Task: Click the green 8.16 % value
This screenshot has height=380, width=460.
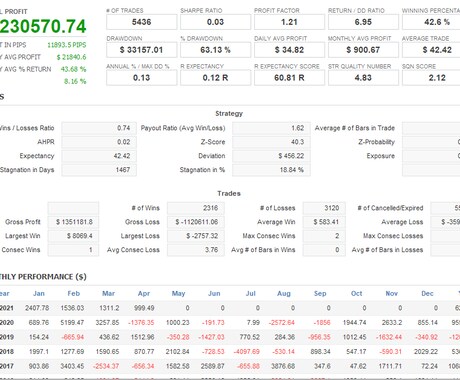Action: [x=75, y=81]
